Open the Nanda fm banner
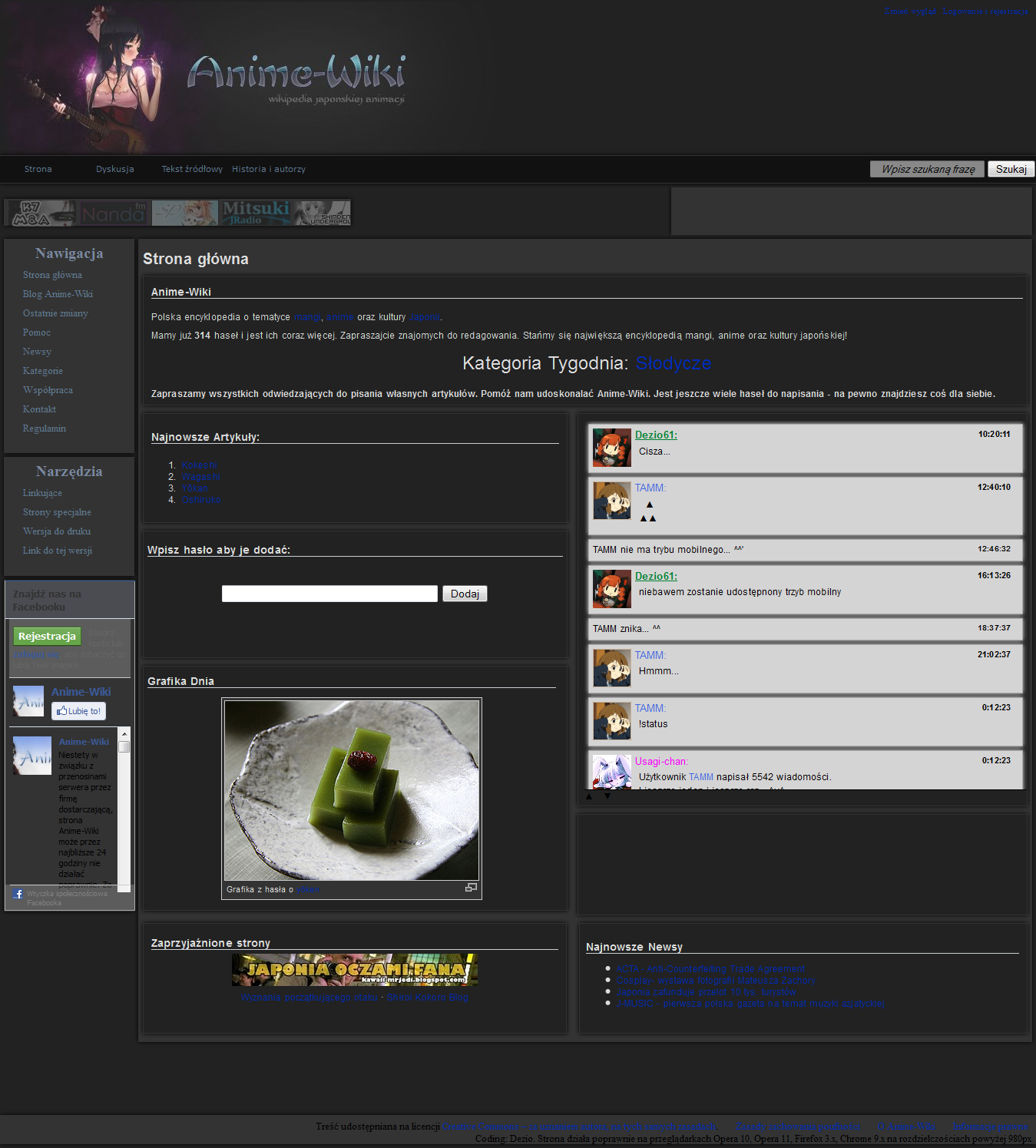1036x1148 pixels. 114,213
